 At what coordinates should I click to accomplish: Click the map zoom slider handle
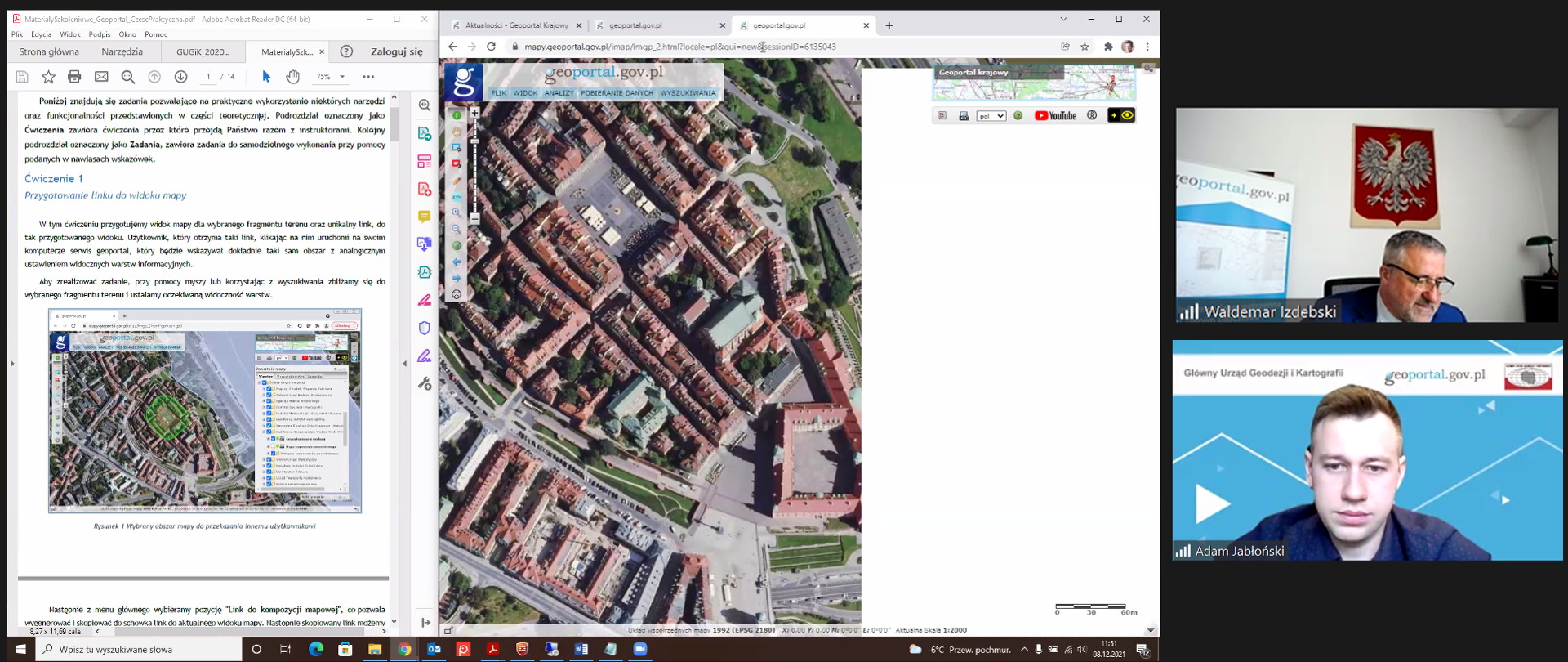click(x=474, y=141)
